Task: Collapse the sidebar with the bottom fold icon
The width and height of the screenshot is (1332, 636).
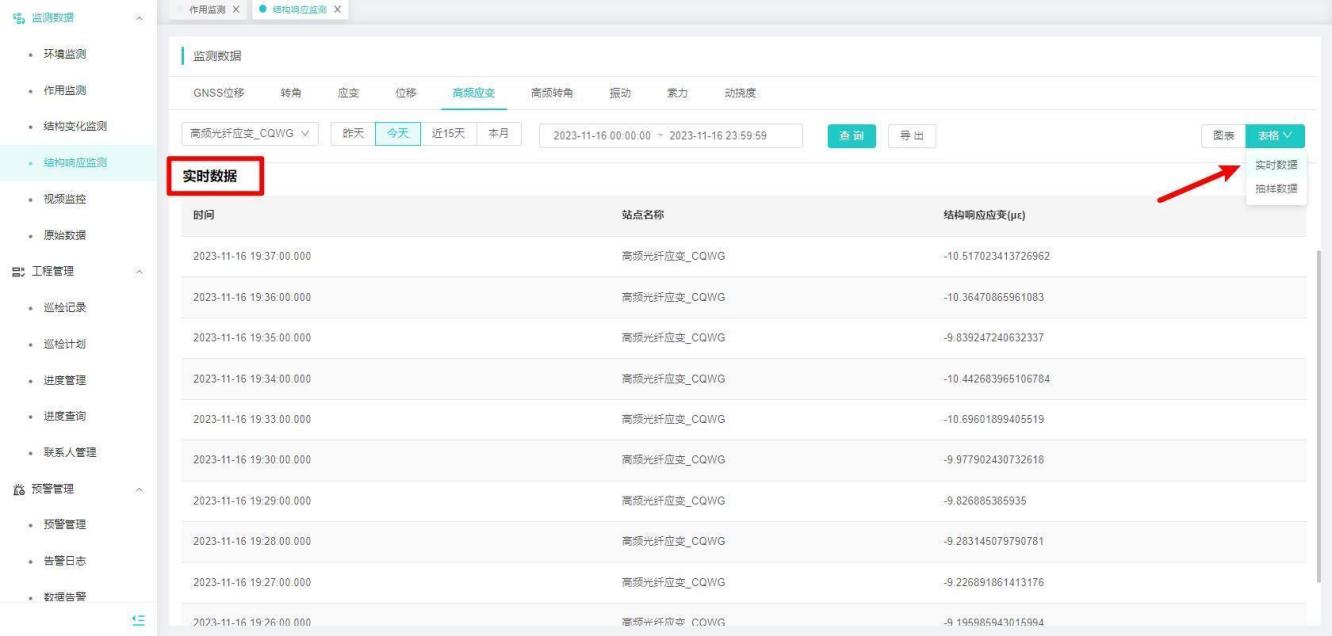Action: pyautogui.click(x=139, y=621)
